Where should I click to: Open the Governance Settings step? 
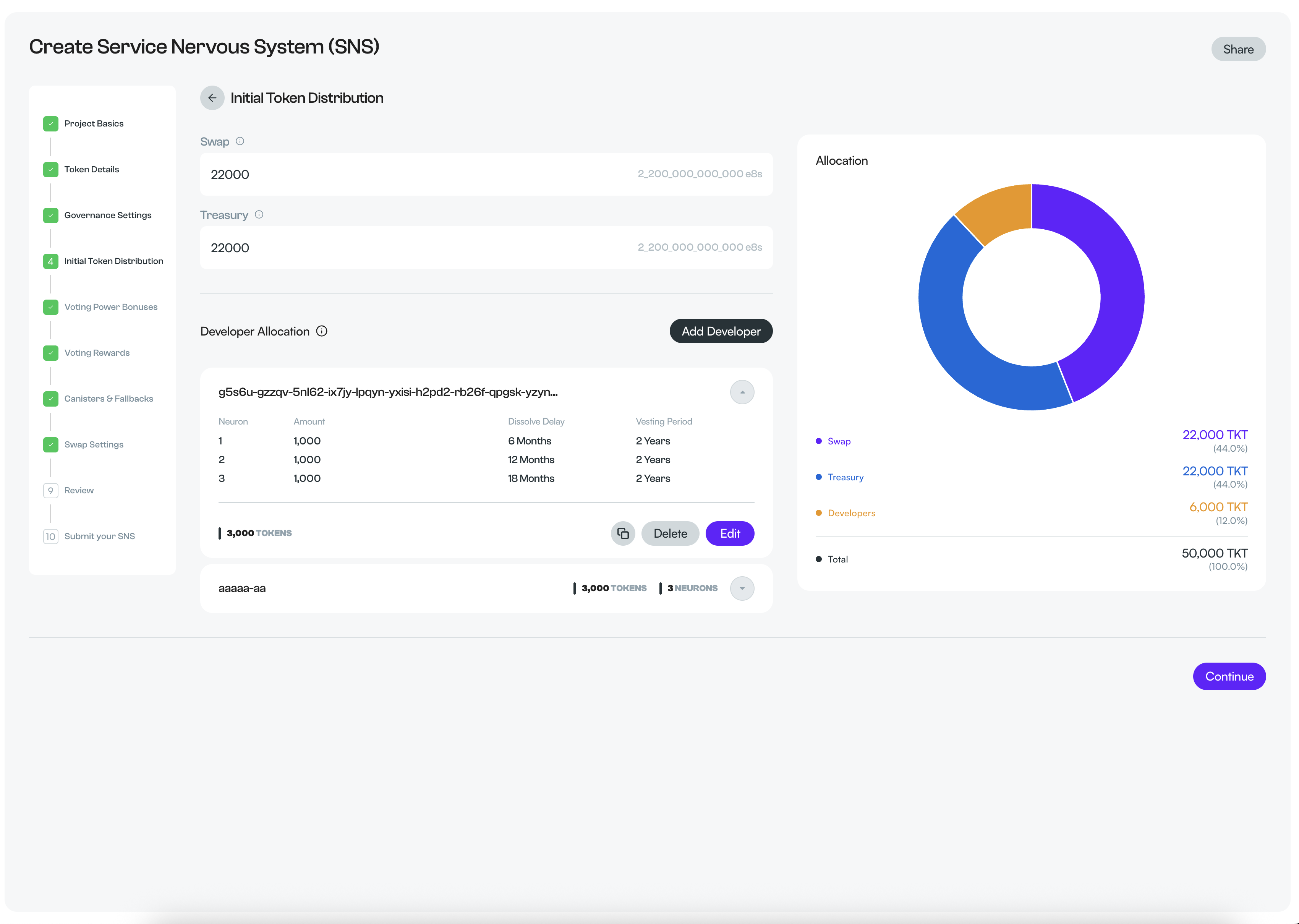tap(107, 215)
